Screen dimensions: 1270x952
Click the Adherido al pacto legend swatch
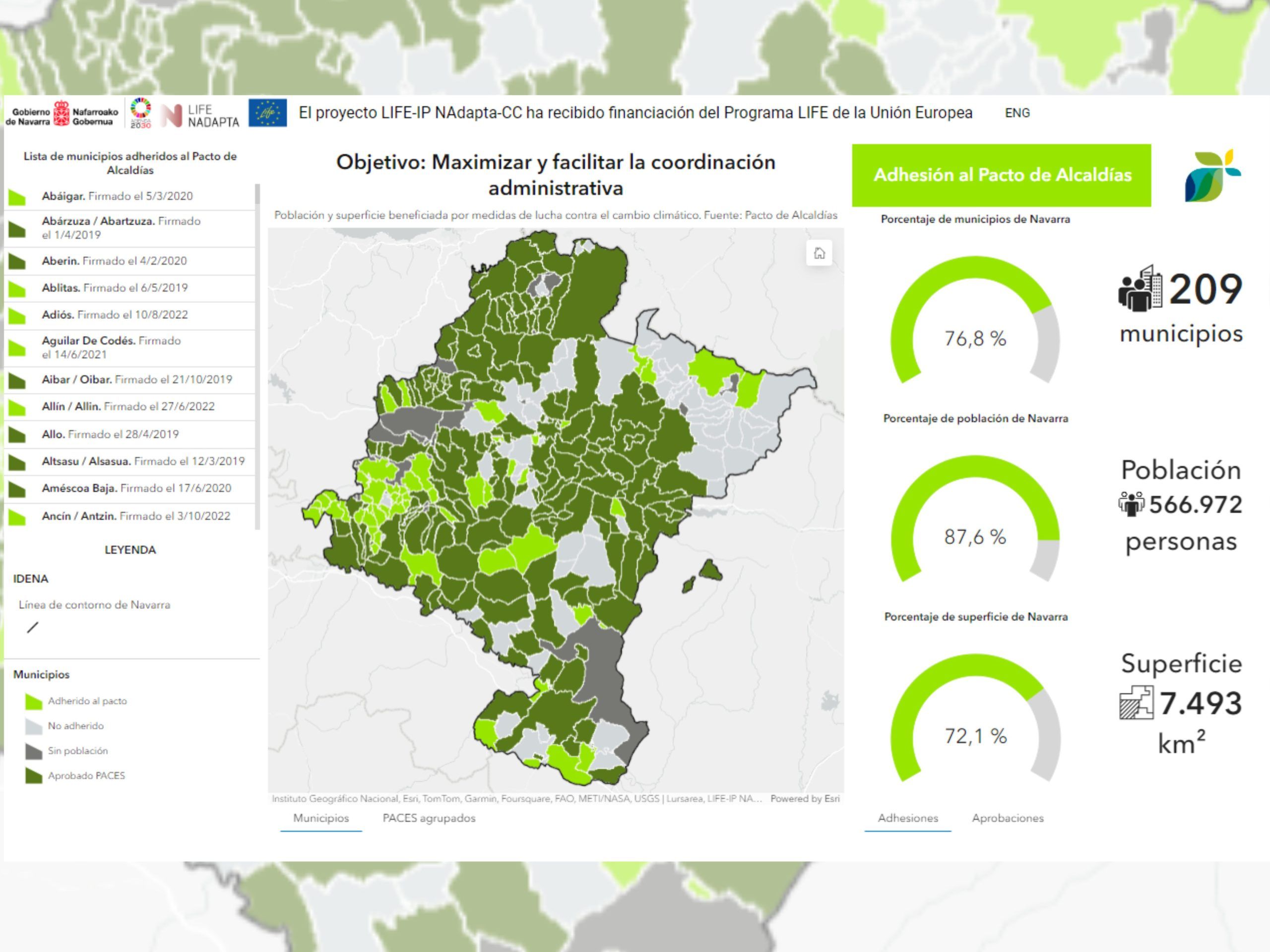[x=34, y=701]
